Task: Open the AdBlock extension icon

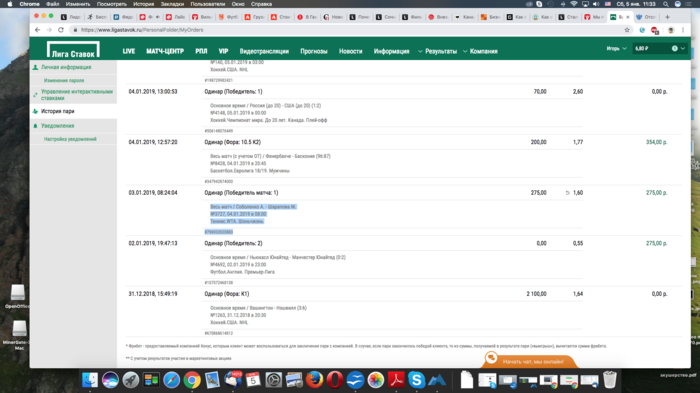Action: (655, 30)
